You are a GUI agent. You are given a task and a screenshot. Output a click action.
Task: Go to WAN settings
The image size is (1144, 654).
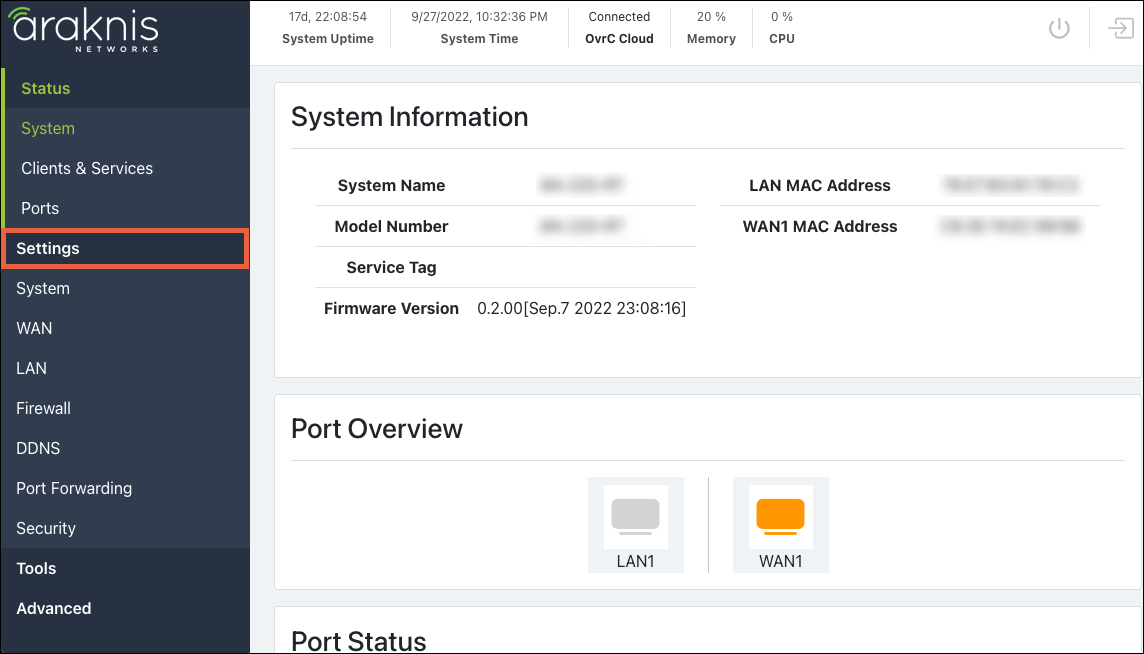click(34, 328)
